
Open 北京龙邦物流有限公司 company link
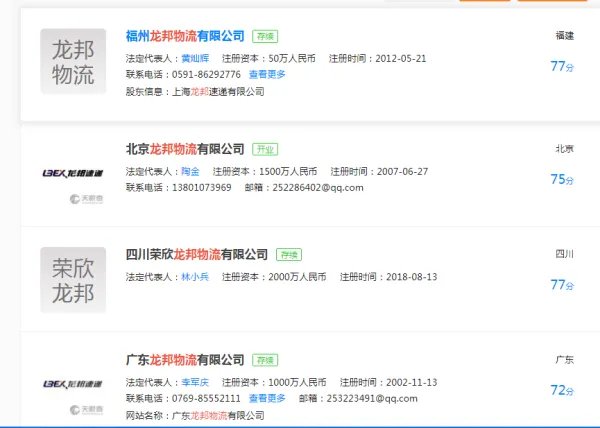(x=185, y=149)
